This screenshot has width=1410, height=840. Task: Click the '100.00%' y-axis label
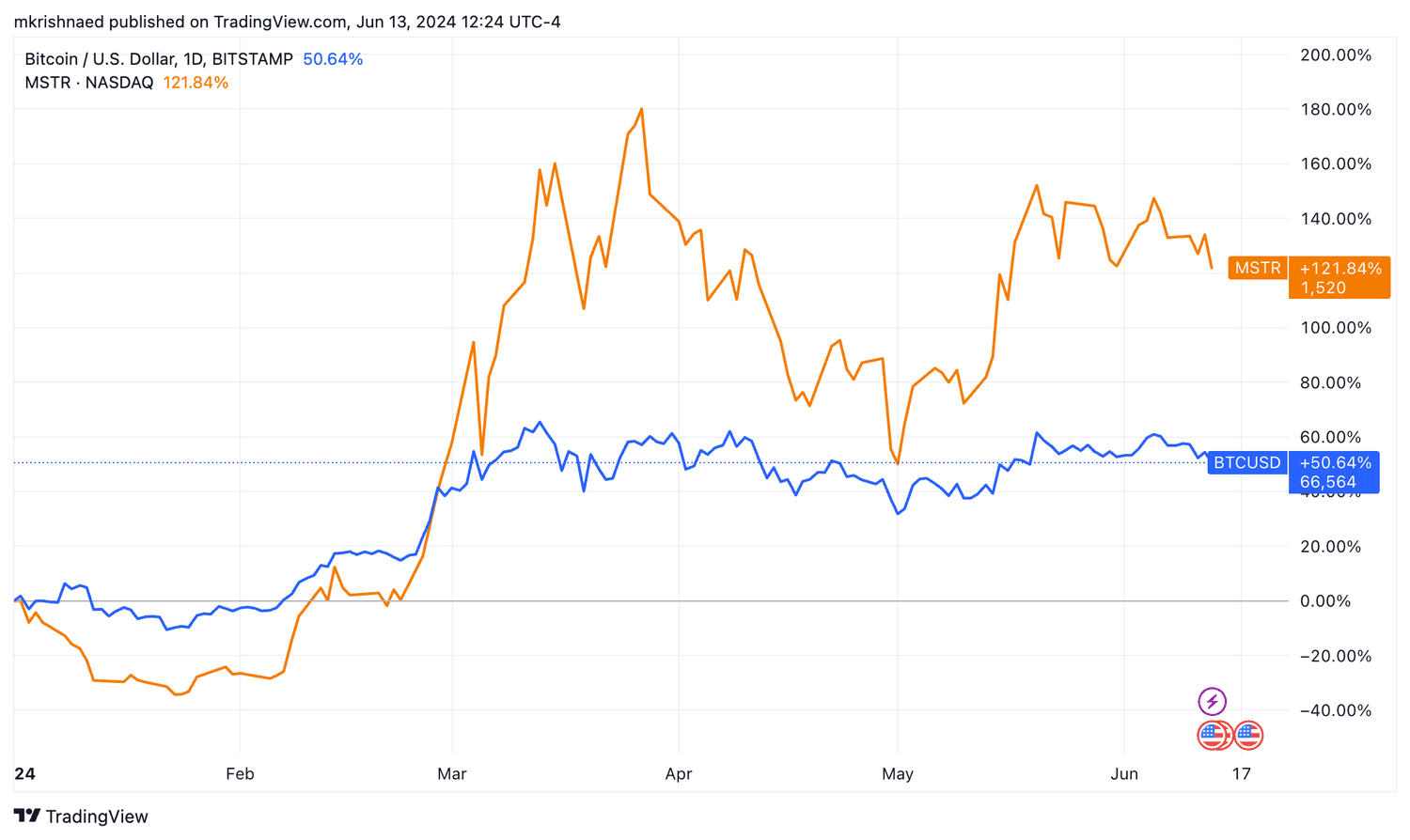pyautogui.click(x=1336, y=328)
